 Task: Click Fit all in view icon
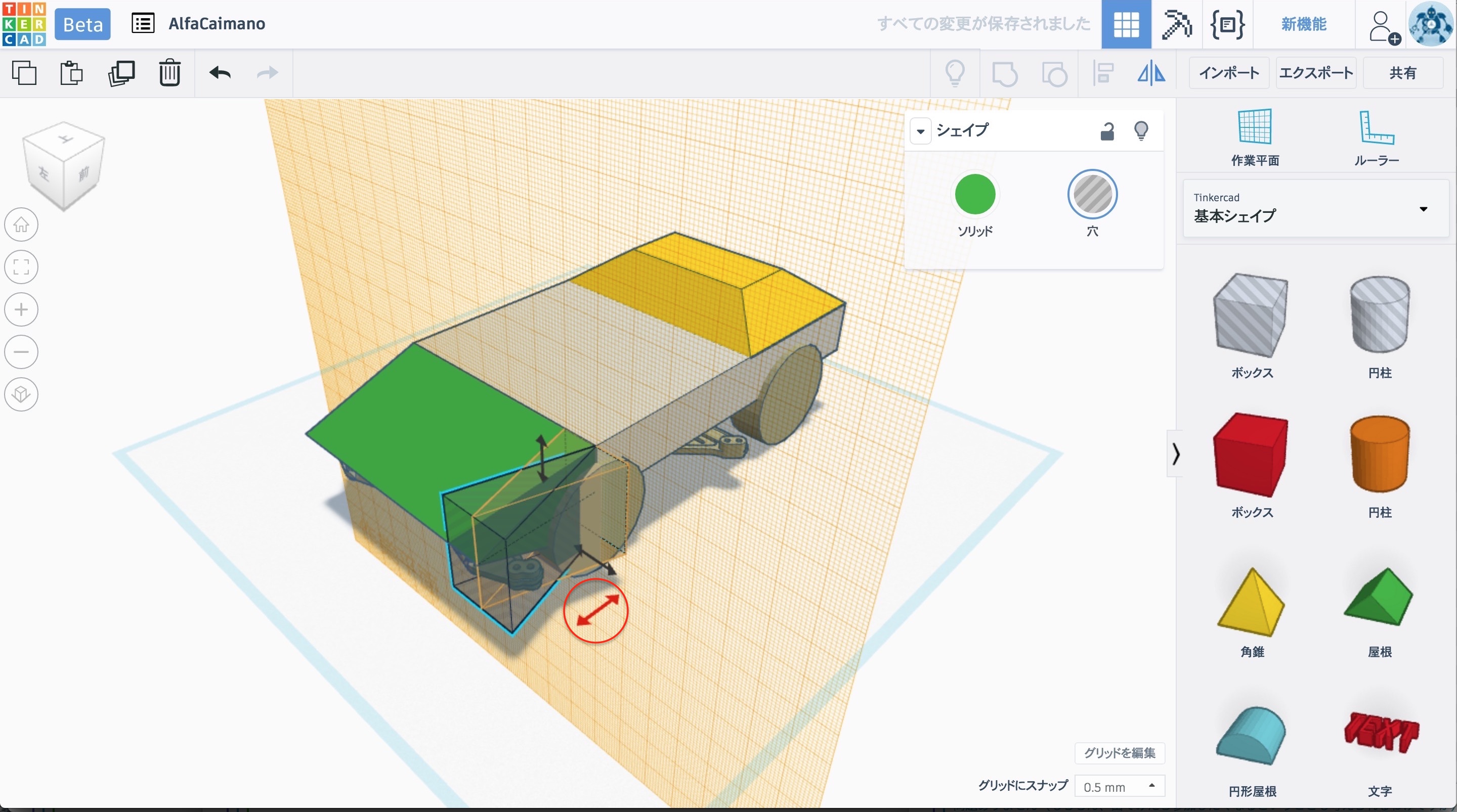coord(21,267)
